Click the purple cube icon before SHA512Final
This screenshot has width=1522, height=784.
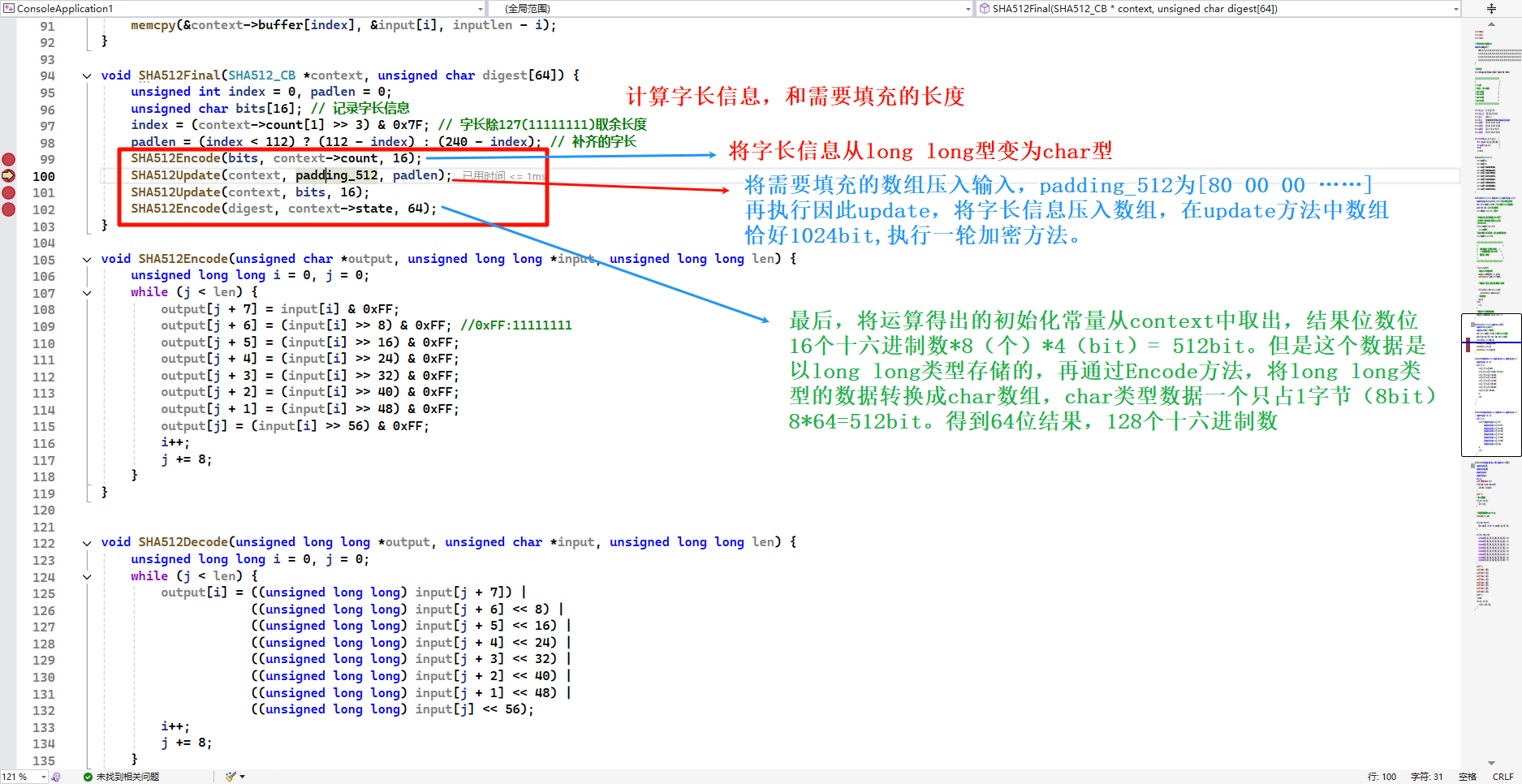(x=984, y=9)
